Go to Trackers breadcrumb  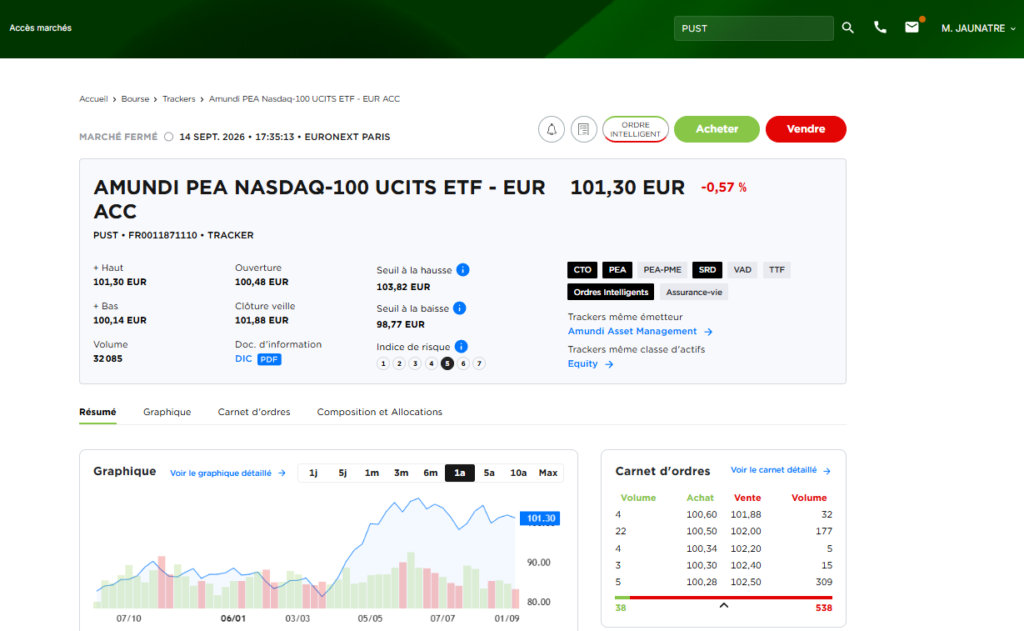[179, 99]
